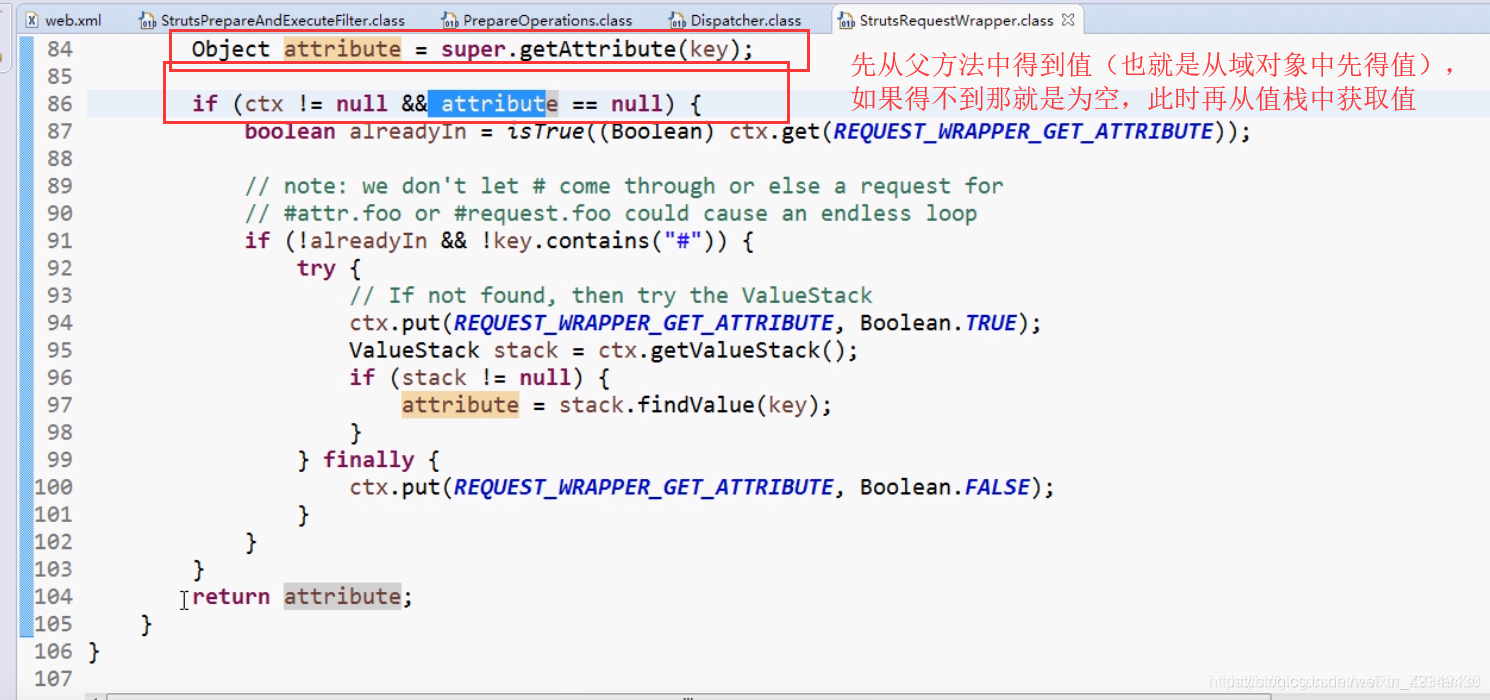Click the class file icon on the Dispatcher tab
The width and height of the screenshot is (1490, 700).
tap(678, 19)
